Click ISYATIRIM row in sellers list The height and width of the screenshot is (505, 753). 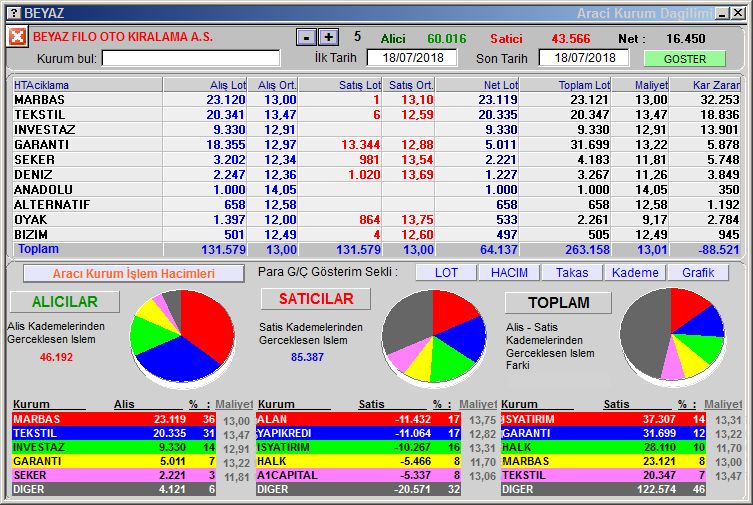358,447
